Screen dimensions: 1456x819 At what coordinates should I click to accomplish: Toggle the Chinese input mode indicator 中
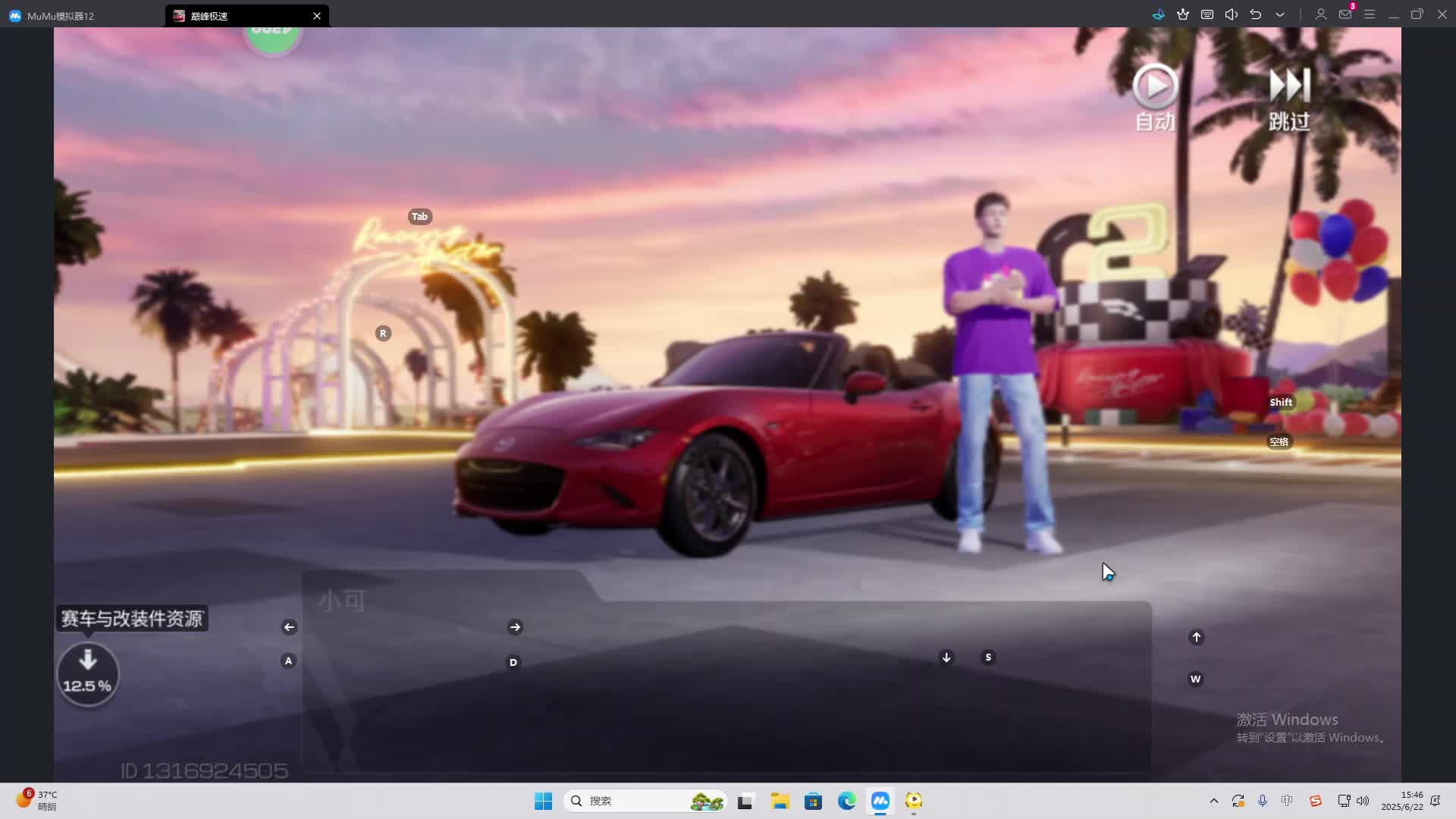pyautogui.click(x=1287, y=801)
